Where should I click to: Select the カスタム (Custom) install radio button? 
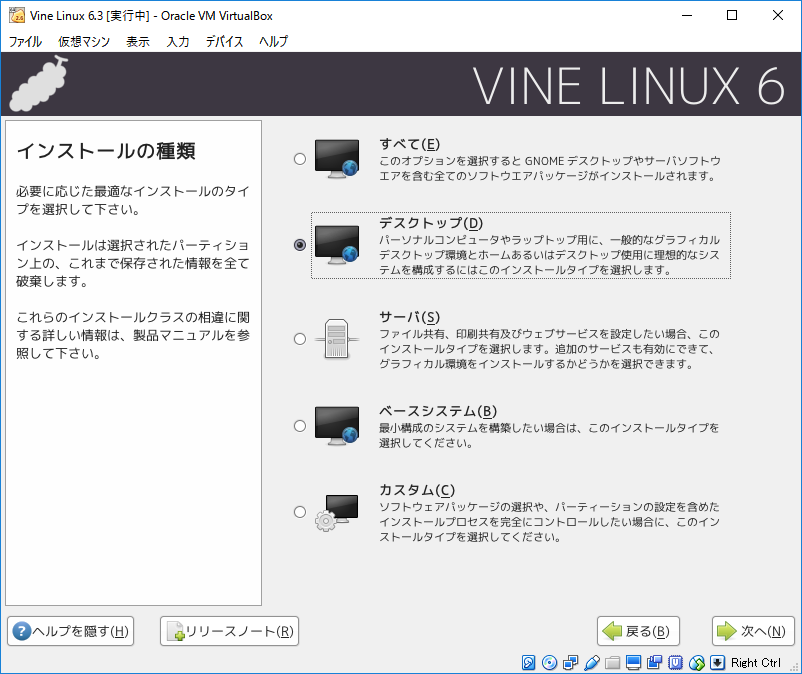300,512
